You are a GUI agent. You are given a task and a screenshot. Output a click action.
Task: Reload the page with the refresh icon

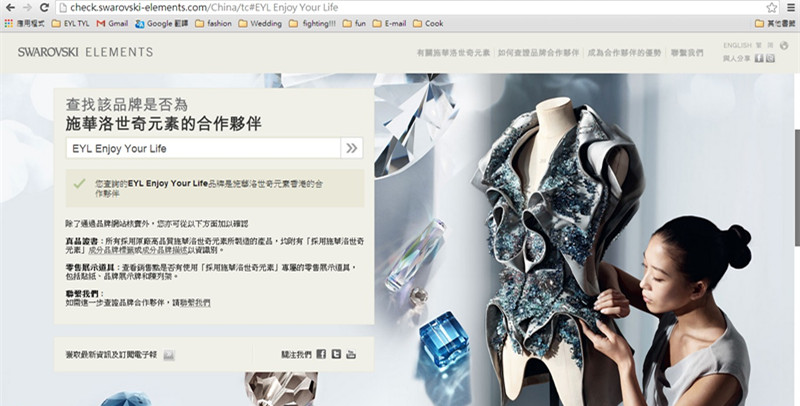[x=44, y=8]
